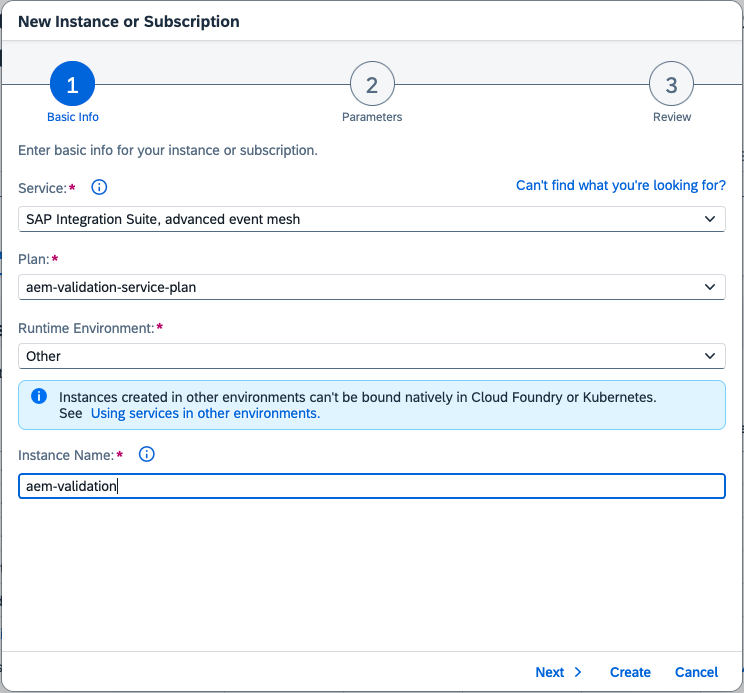Click the Next button

click(x=558, y=672)
